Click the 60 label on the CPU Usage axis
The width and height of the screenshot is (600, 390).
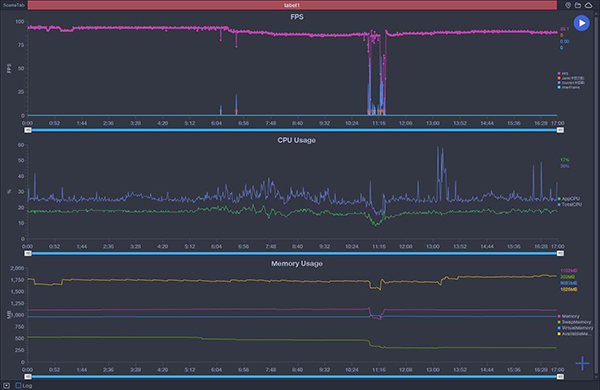[21, 145]
